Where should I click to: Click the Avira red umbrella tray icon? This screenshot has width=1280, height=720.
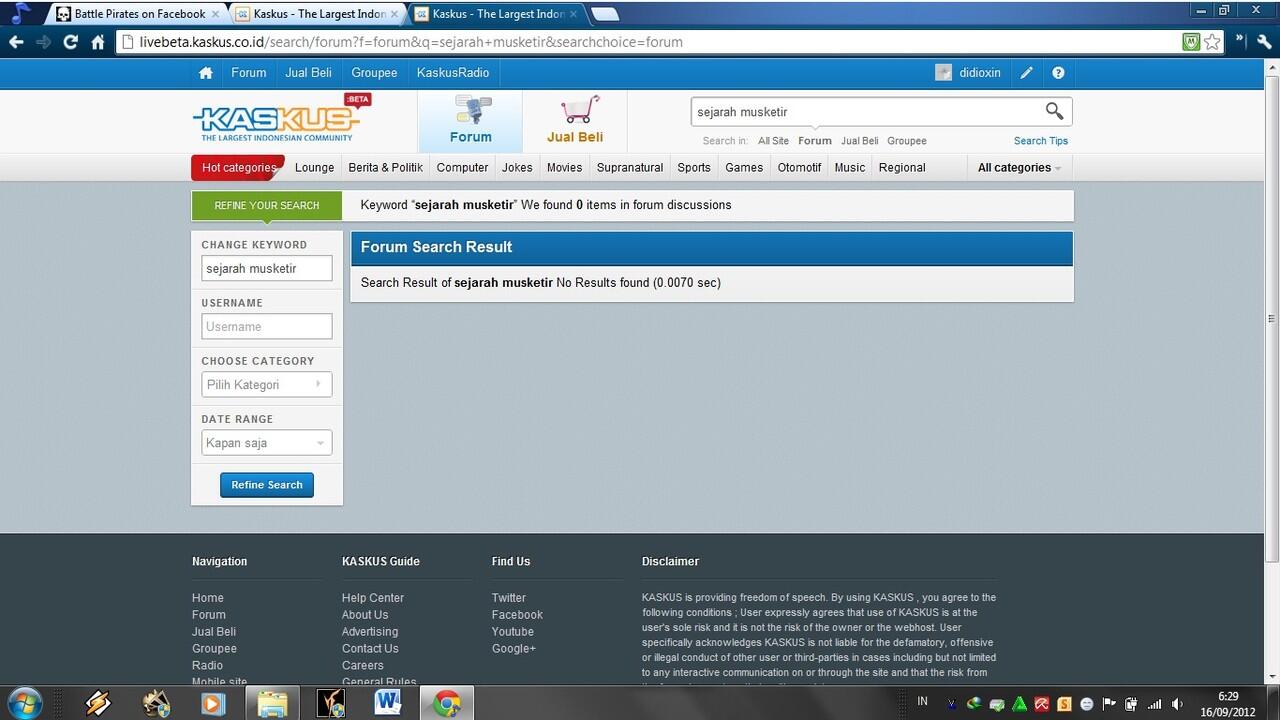point(1042,704)
